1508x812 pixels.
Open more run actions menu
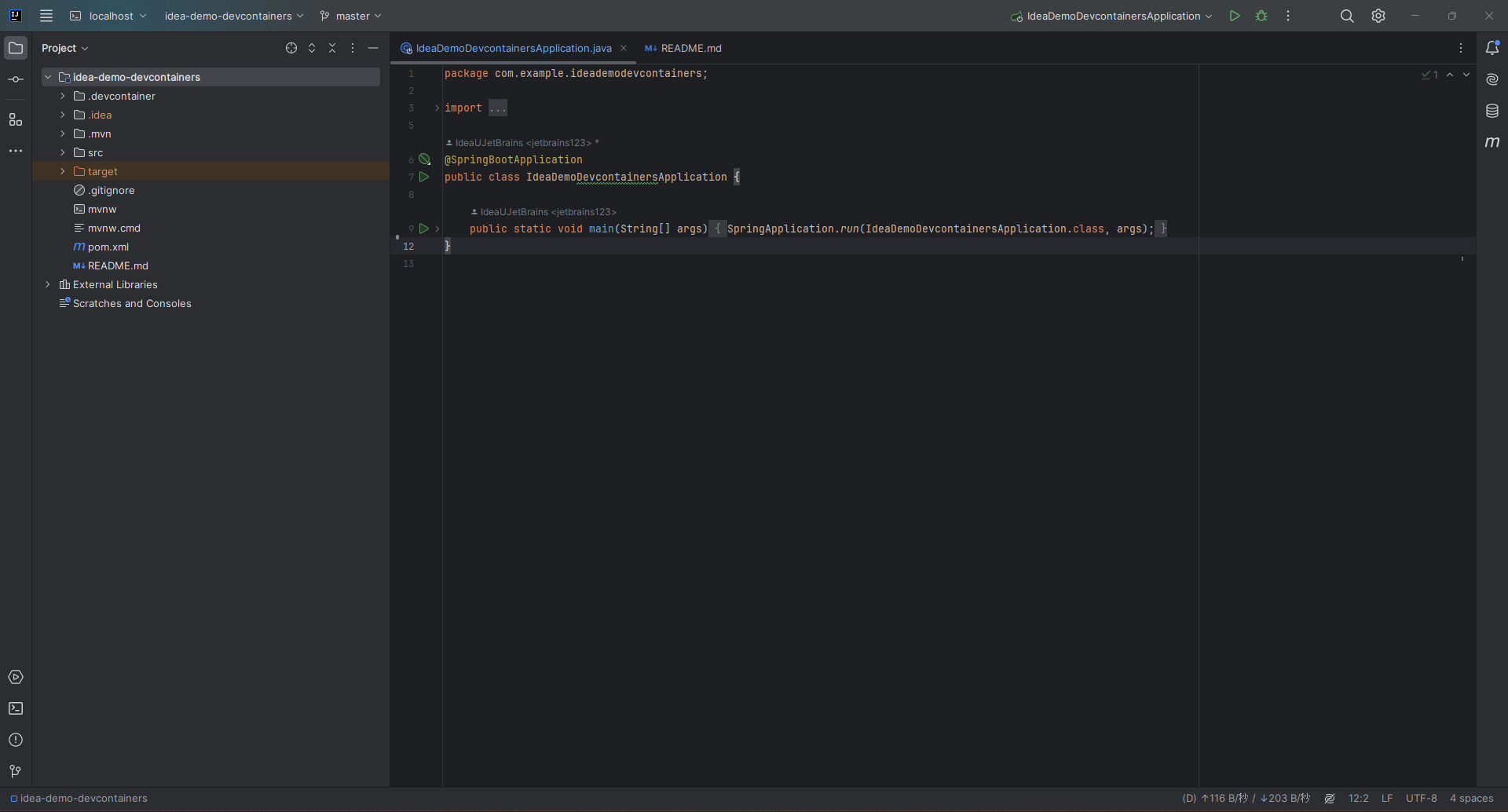(1288, 16)
